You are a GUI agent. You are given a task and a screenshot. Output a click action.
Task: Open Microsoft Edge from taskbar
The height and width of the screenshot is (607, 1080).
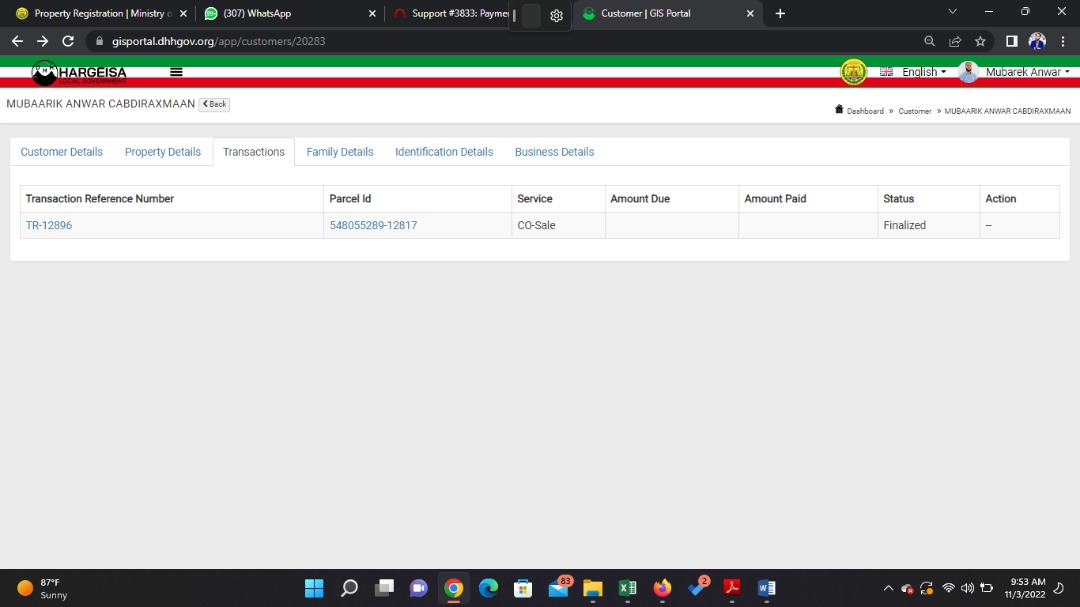tap(488, 588)
